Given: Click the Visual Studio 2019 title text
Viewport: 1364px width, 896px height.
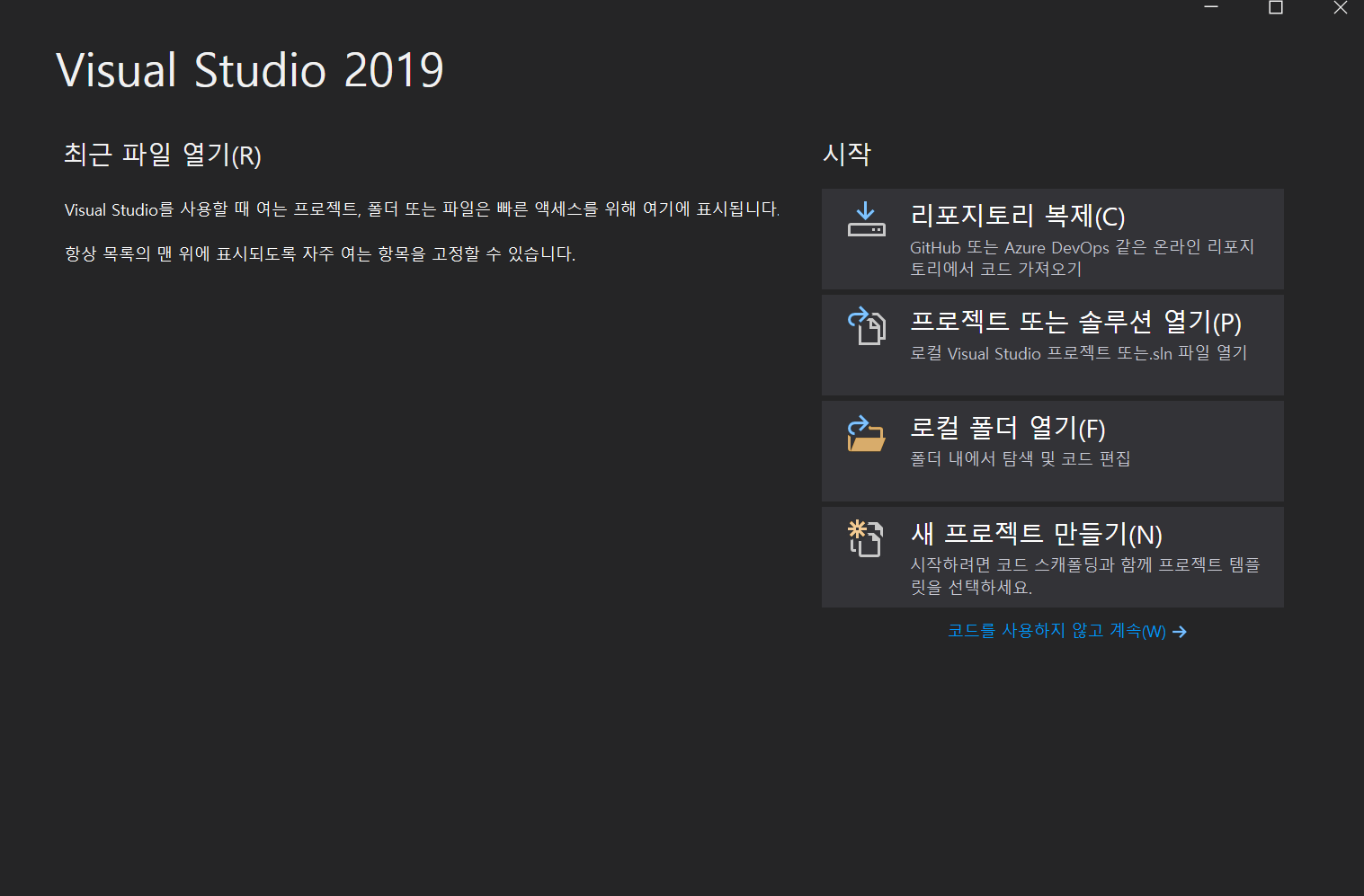Looking at the screenshot, I should pyautogui.click(x=250, y=70).
